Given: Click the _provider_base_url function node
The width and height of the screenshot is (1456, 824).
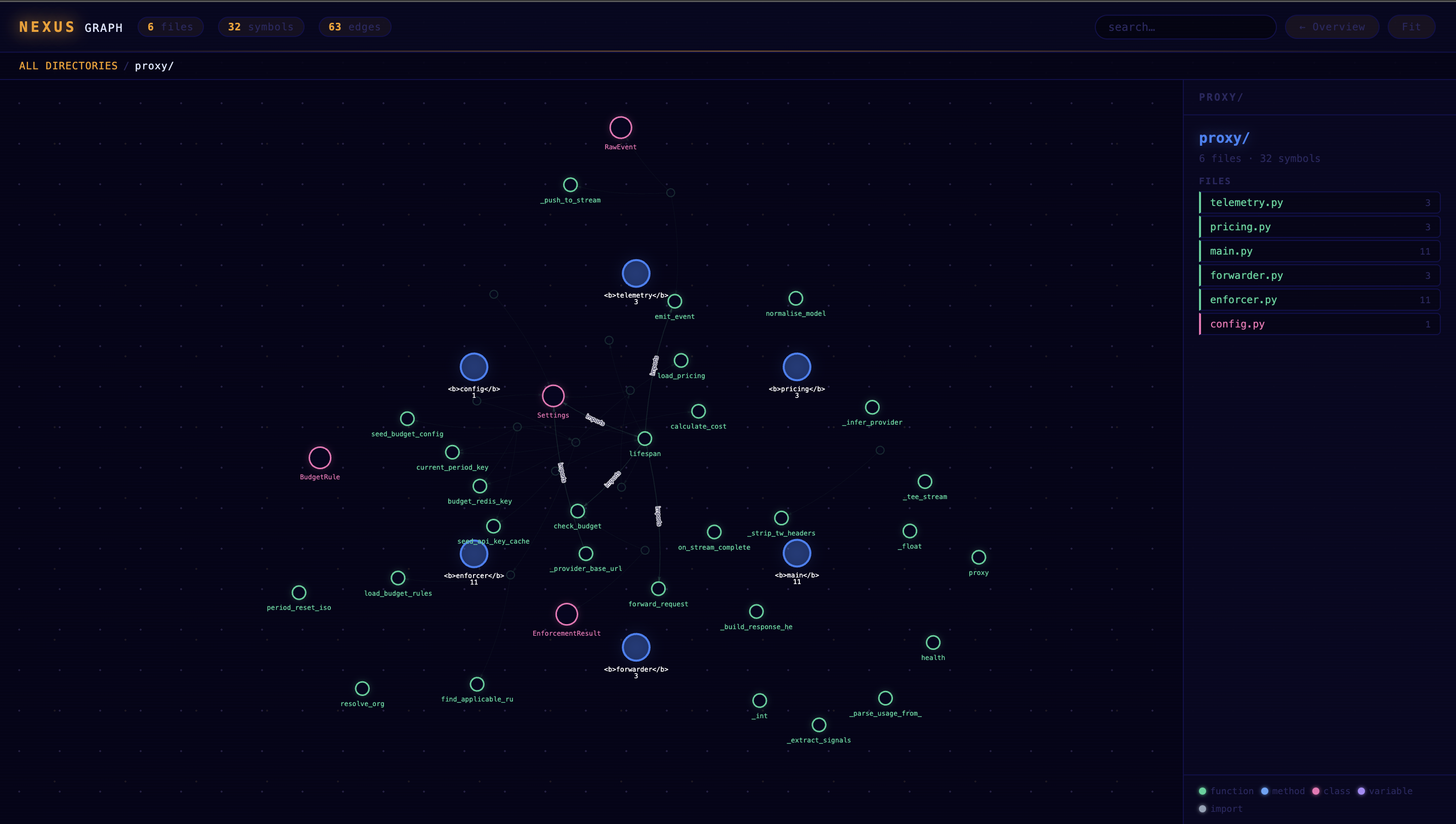Looking at the screenshot, I should tap(586, 554).
